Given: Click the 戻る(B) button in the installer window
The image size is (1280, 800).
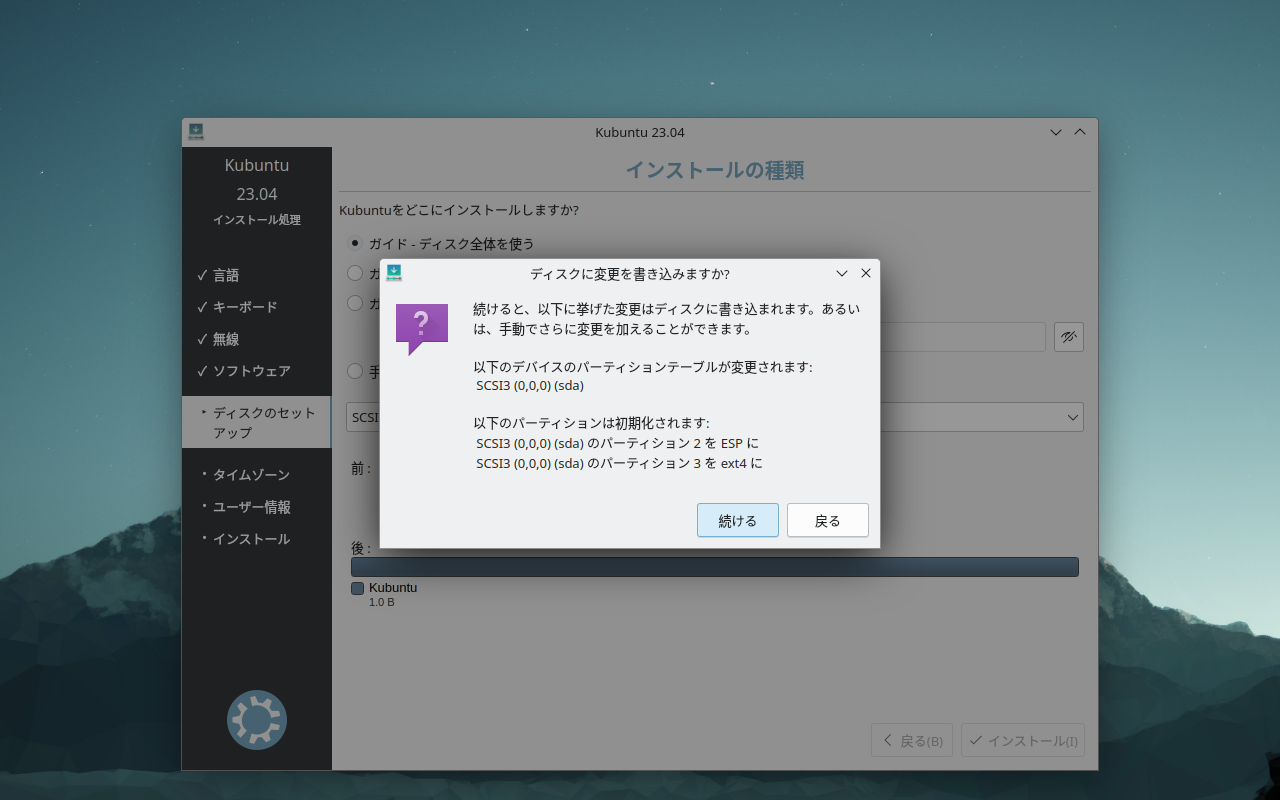Looking at the screenshot, I should 912,741.
